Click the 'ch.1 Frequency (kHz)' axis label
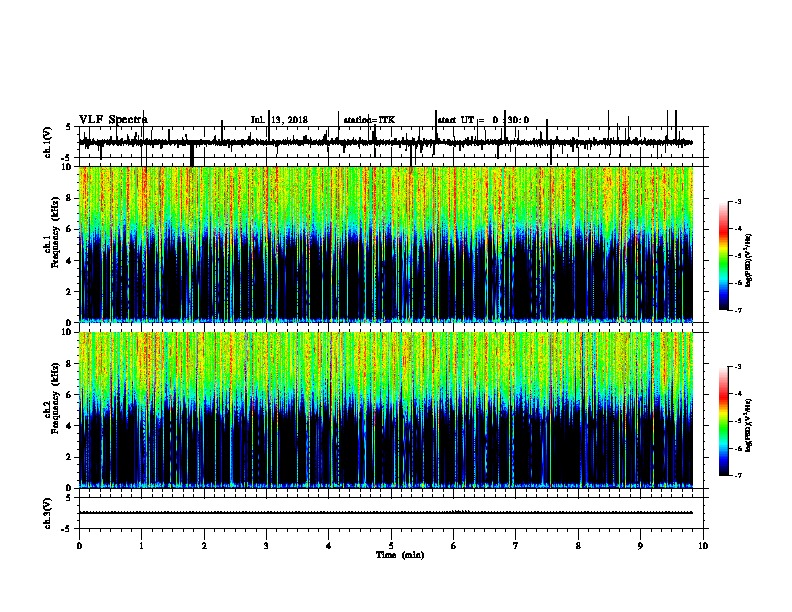Viewport: 792px width, 612px height. coord(52,232)
